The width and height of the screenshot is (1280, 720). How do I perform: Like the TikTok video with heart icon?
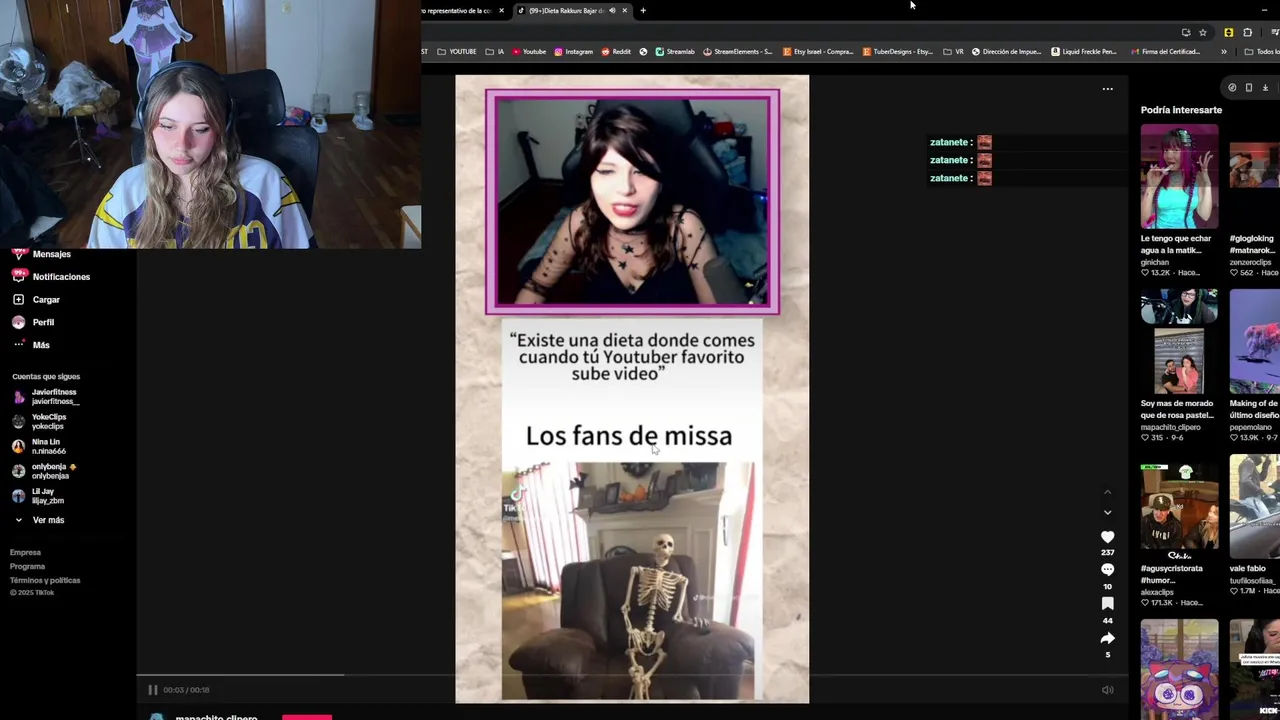pos(1107,537)
